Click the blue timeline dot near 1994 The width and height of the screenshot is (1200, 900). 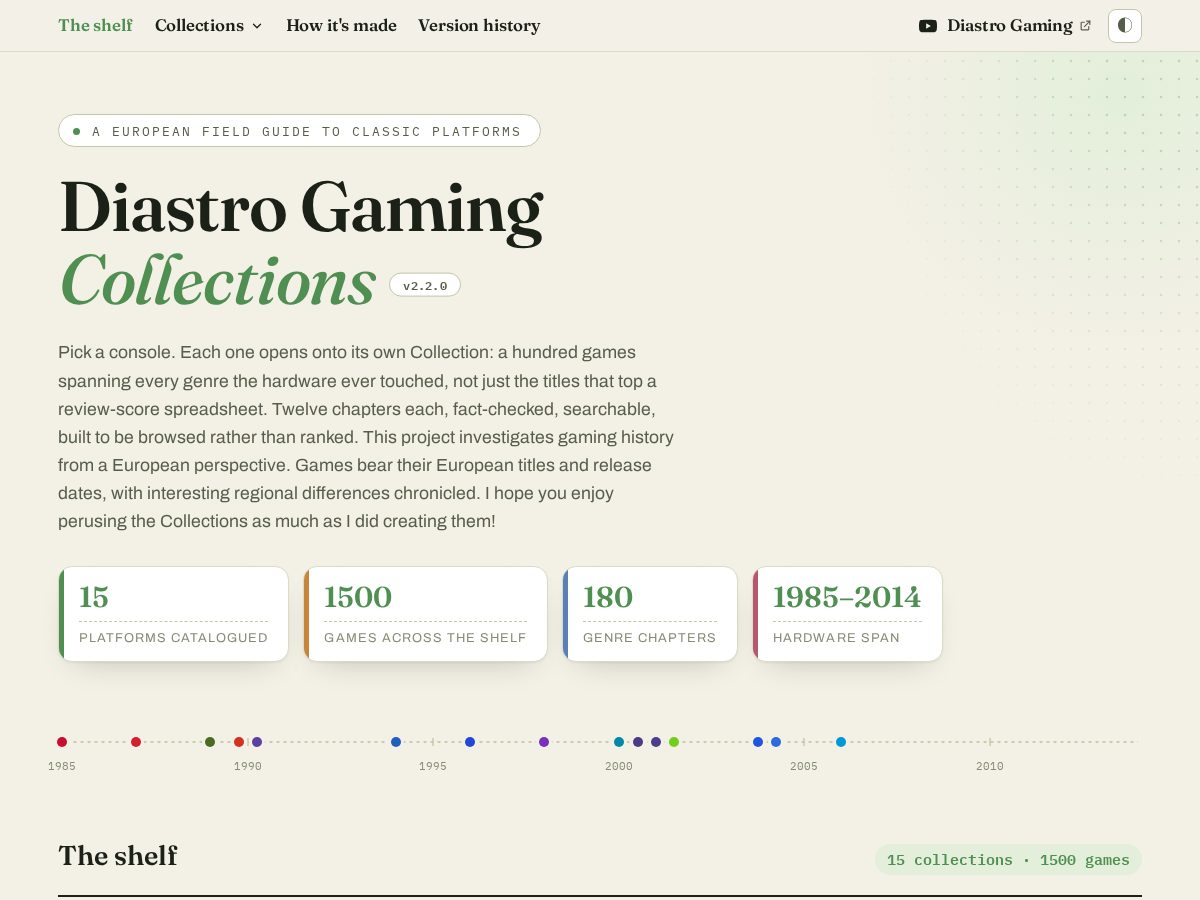point(396,742)
